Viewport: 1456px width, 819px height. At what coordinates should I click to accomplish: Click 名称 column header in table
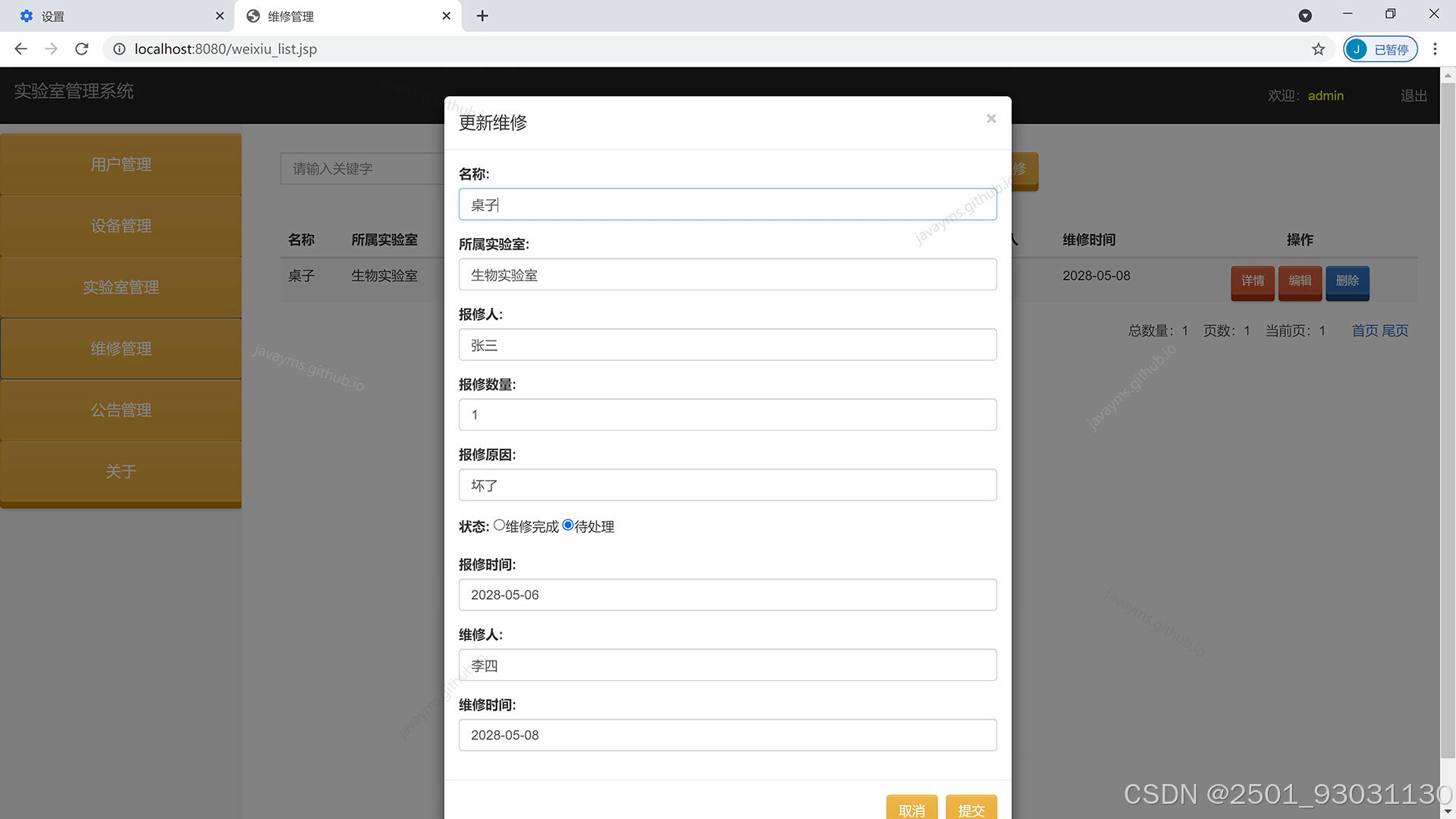click(x=301, y=240)
